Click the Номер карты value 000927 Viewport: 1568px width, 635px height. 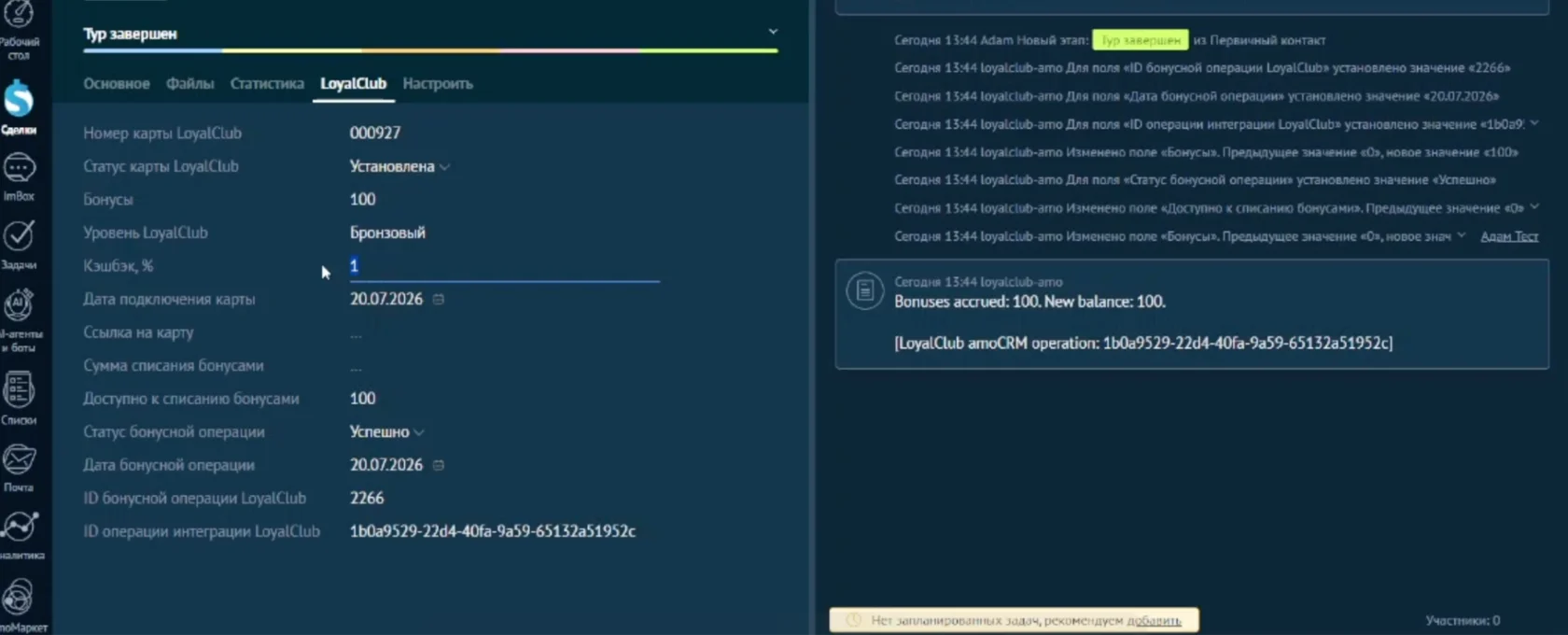click(x=375, y=134)
